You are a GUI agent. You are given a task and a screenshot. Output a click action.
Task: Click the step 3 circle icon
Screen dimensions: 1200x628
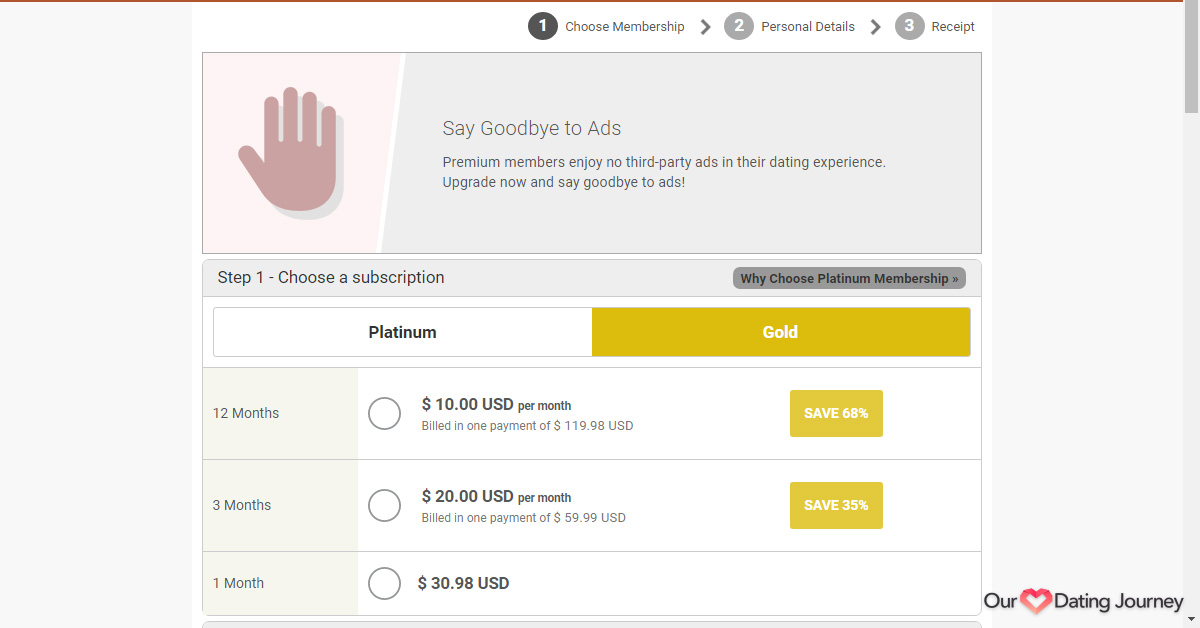[909, 26]
